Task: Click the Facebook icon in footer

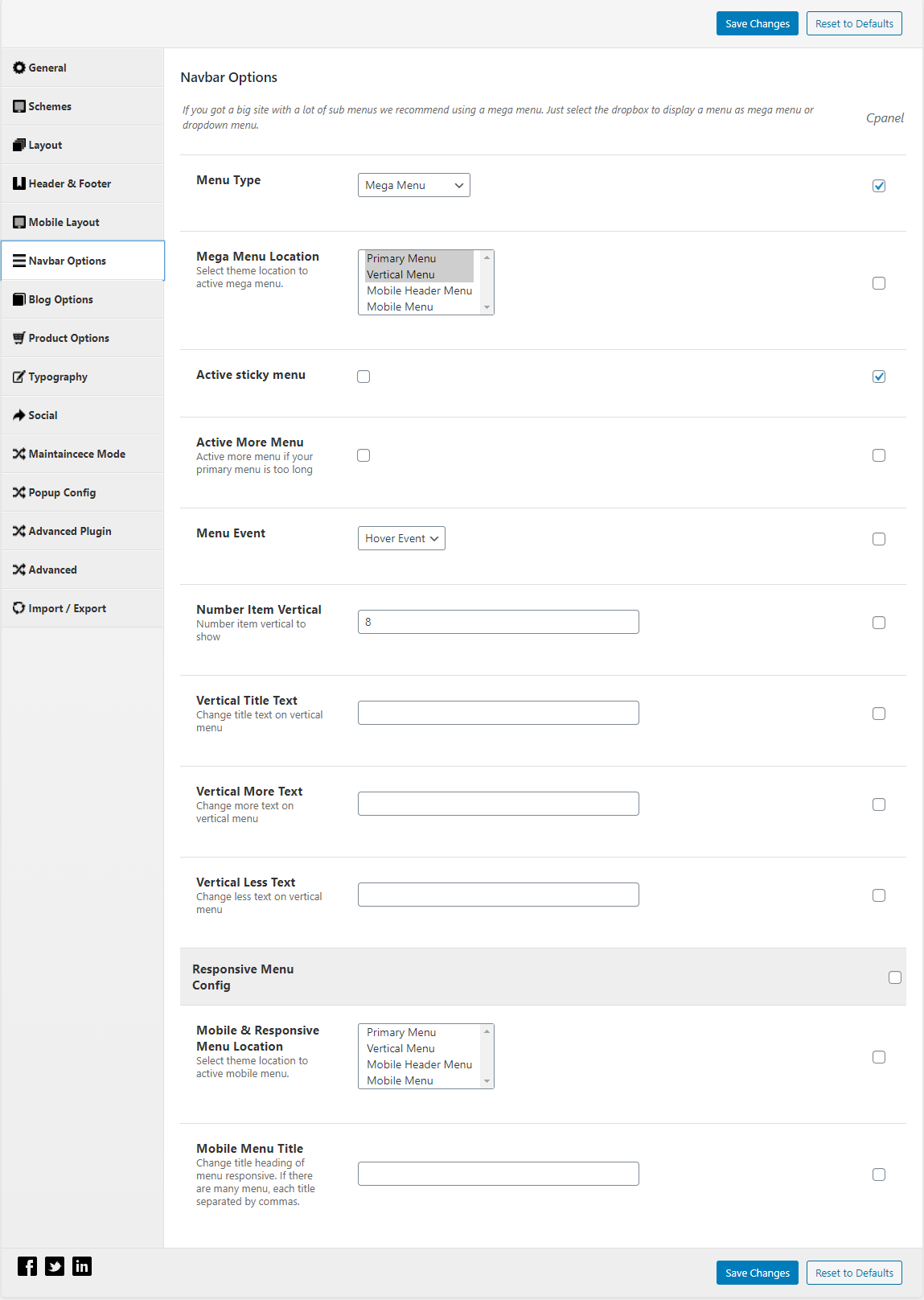Action: coord(27,1266)
